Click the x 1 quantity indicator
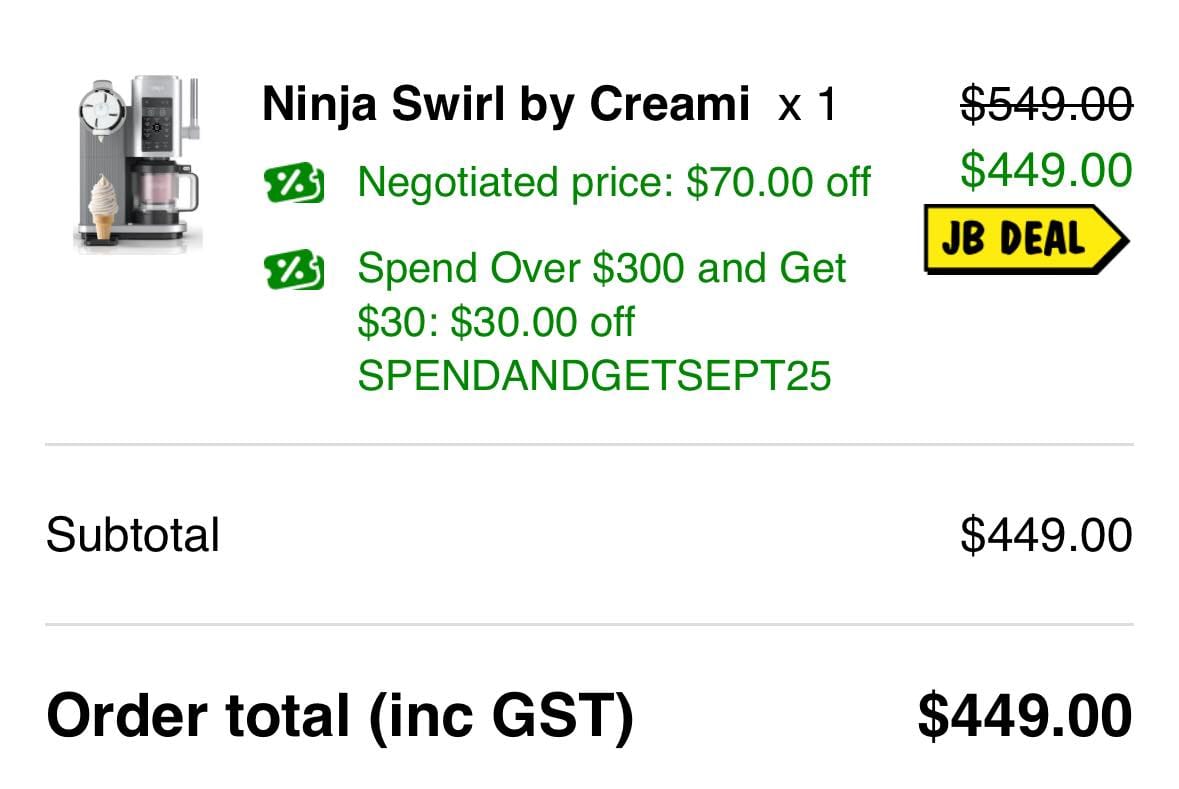Image resolution: width=1179 pixels, height=789 pixels. (806, 104)
